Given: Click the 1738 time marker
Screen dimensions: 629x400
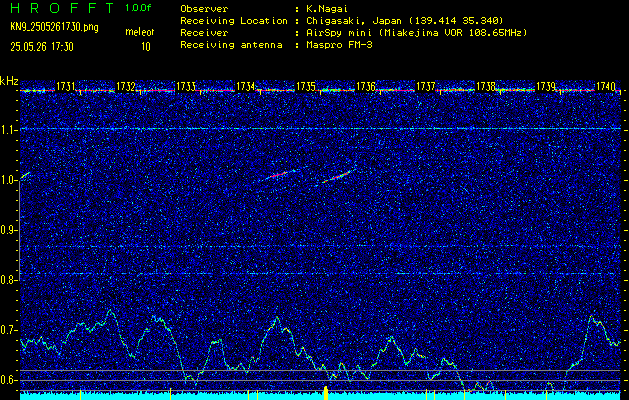Looking at the screenshot, I should pyautogui.click(x=486, y=86).
